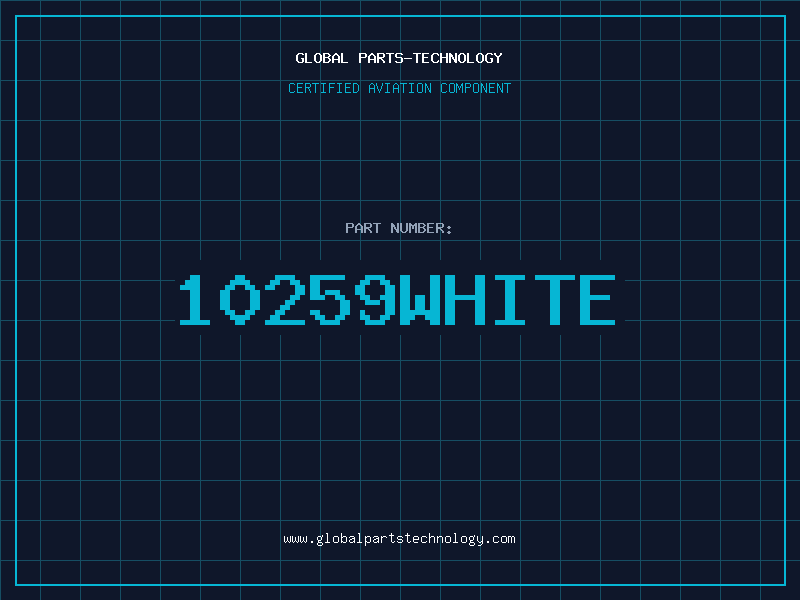Click the GLOBAL PARTS-TECHNOLOGY heading
The width and height of the screenshot is (800, 600).
pos(399,58)
